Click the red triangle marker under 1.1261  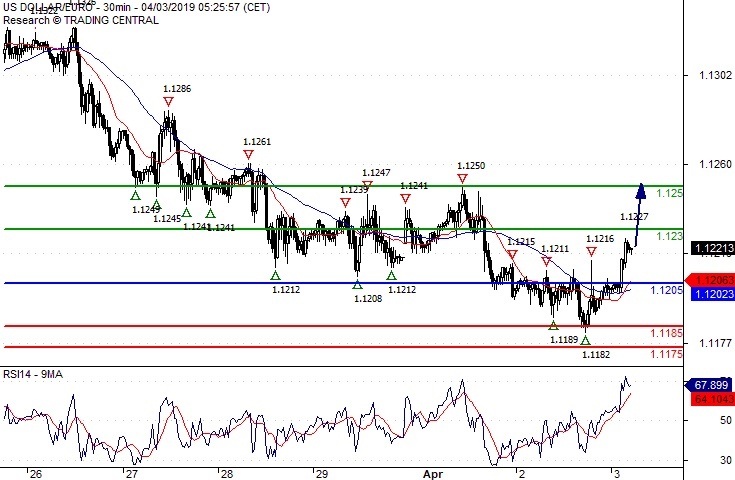pos(248,154)
